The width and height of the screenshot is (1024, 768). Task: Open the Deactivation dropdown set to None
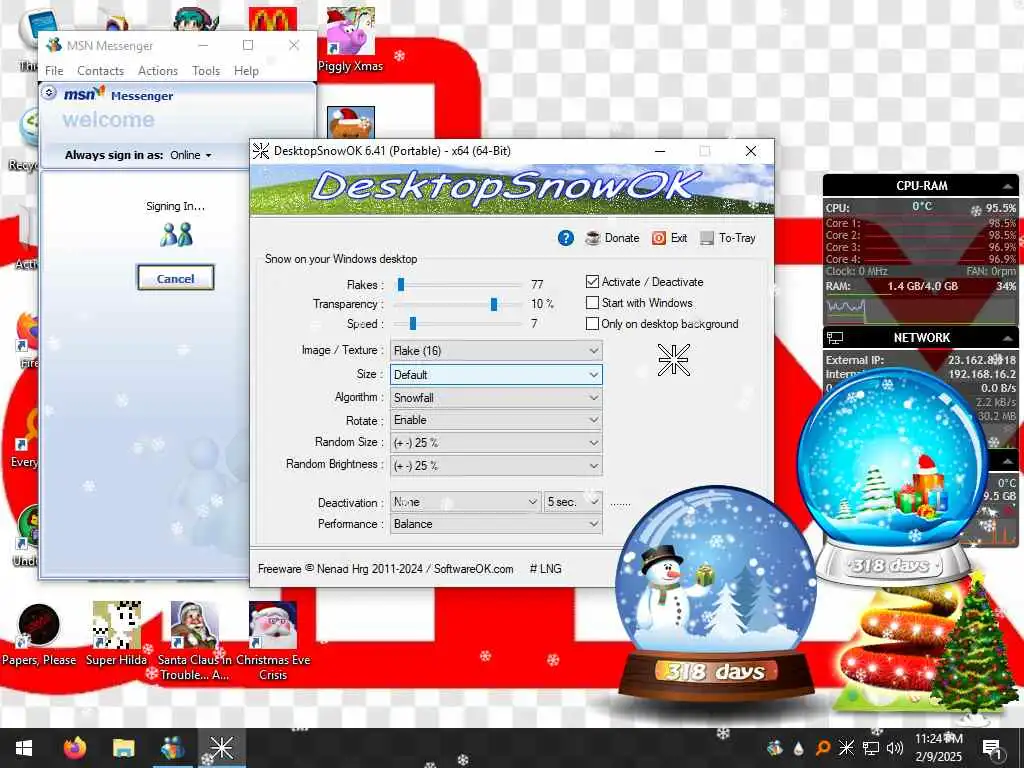(466, 502)
